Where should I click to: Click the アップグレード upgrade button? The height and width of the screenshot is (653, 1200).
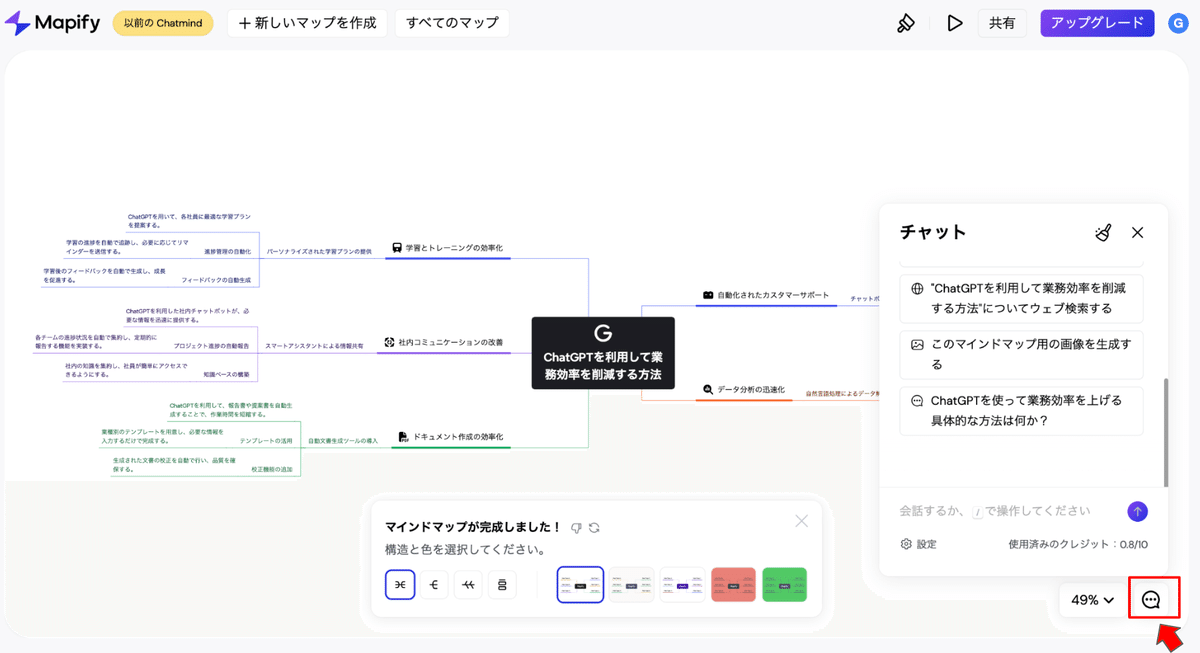(x=1097, y=22)
